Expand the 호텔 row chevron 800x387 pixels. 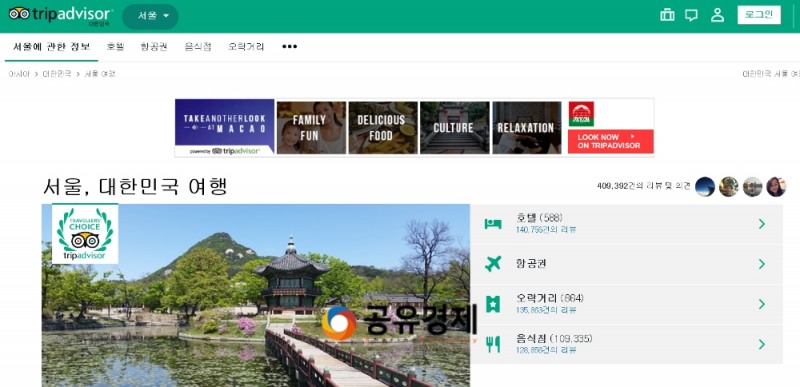[762, 224]
